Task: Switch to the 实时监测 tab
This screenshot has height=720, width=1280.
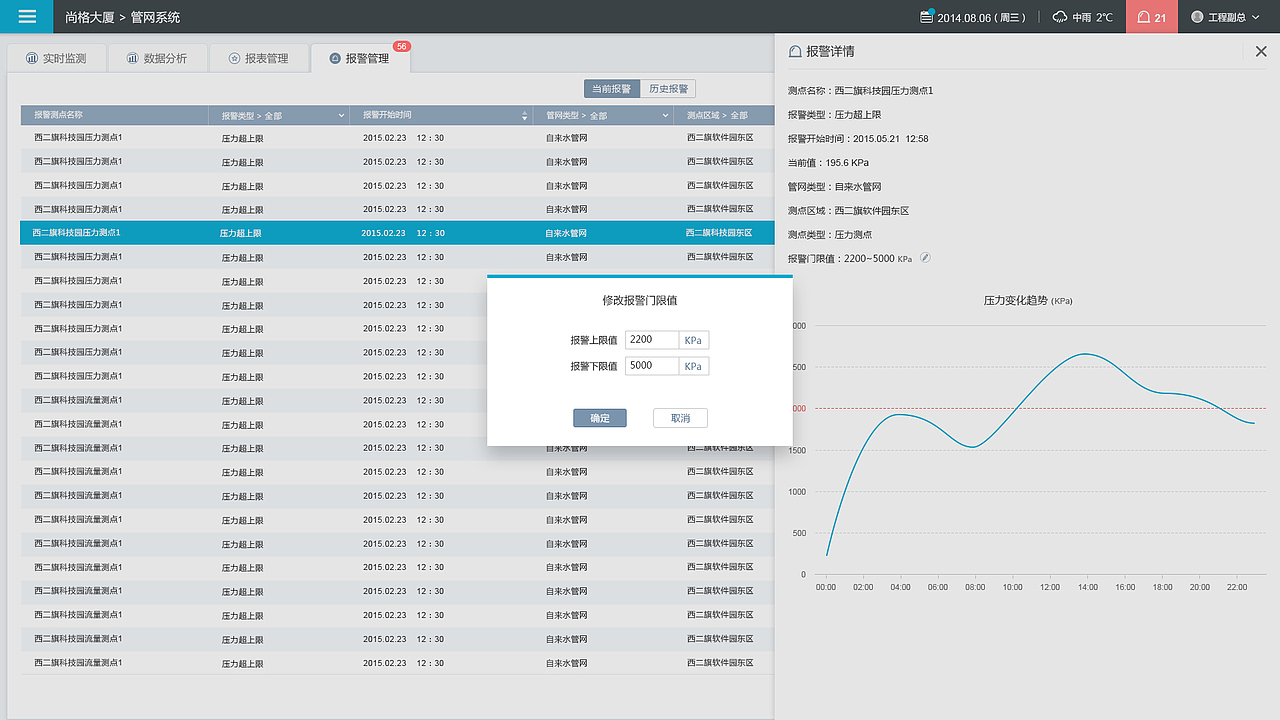Action: (56, 58)
